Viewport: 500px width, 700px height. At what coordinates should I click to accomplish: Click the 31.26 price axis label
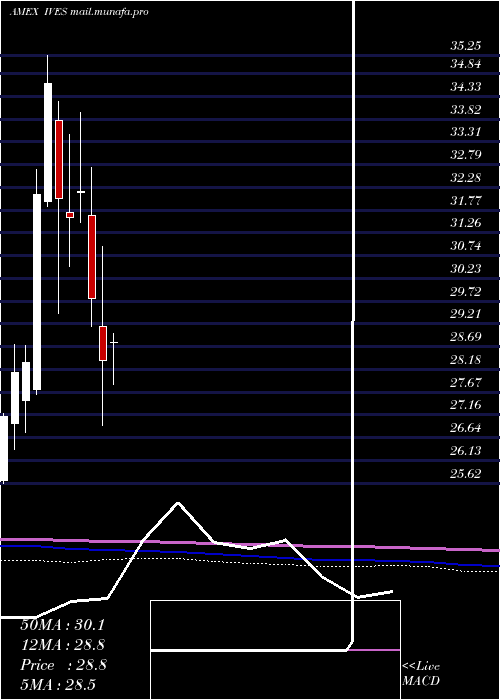coord(466,223)
